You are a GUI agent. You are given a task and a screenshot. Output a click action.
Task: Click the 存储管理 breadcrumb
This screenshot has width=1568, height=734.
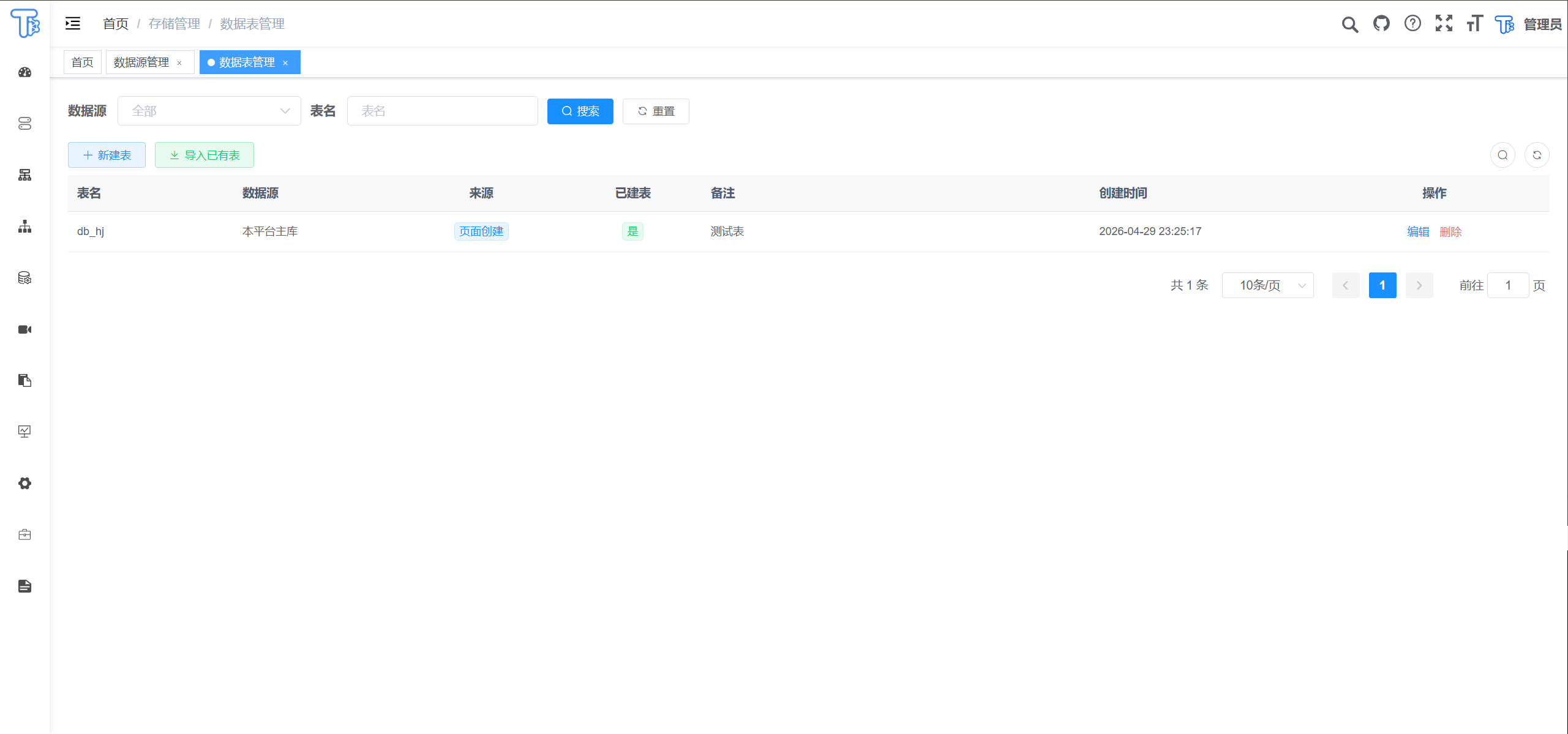[174, 24]
